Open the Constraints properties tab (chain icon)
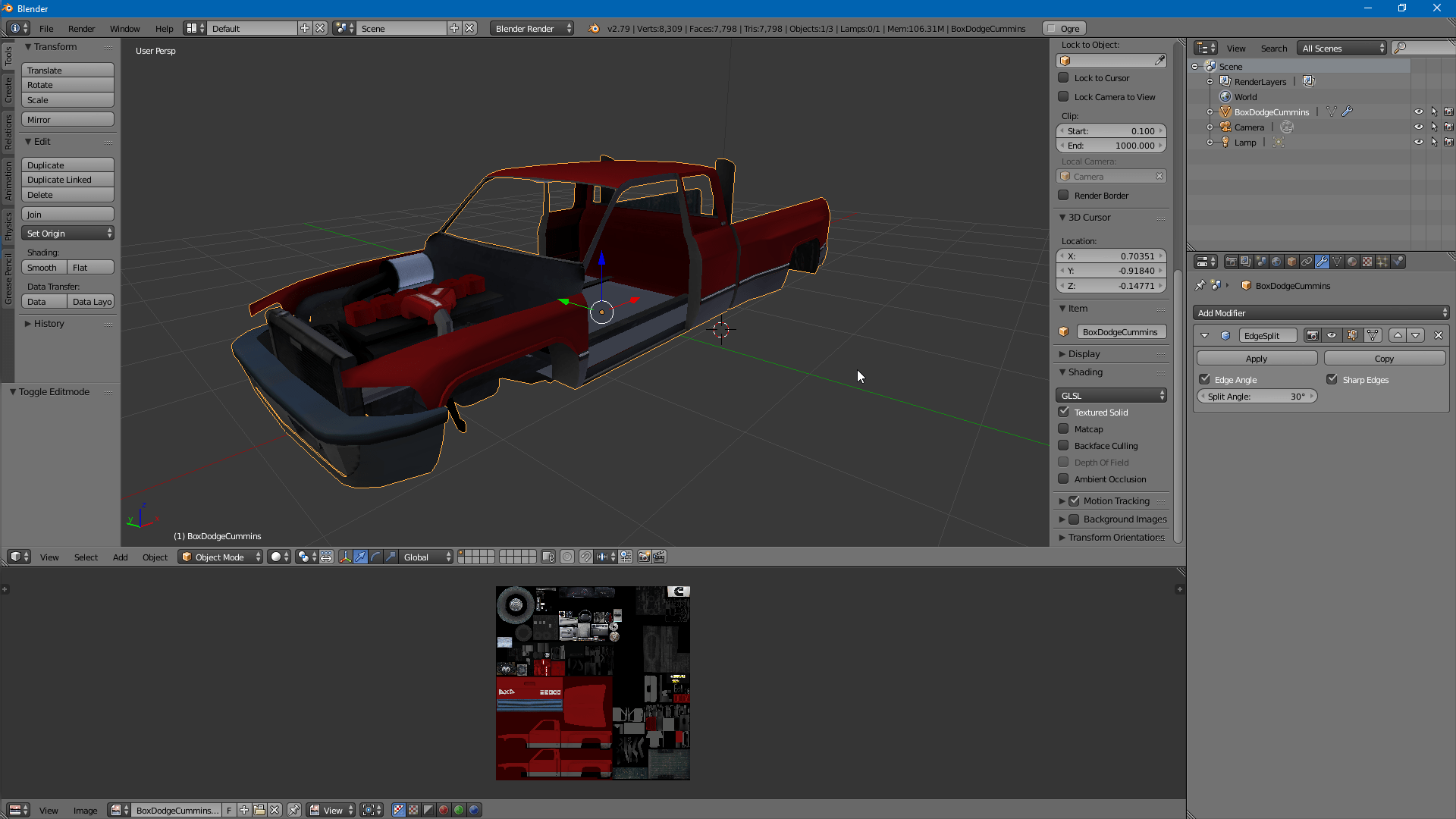The height and width of the screenshot is (819, 1456). (x=1307, y=262)
